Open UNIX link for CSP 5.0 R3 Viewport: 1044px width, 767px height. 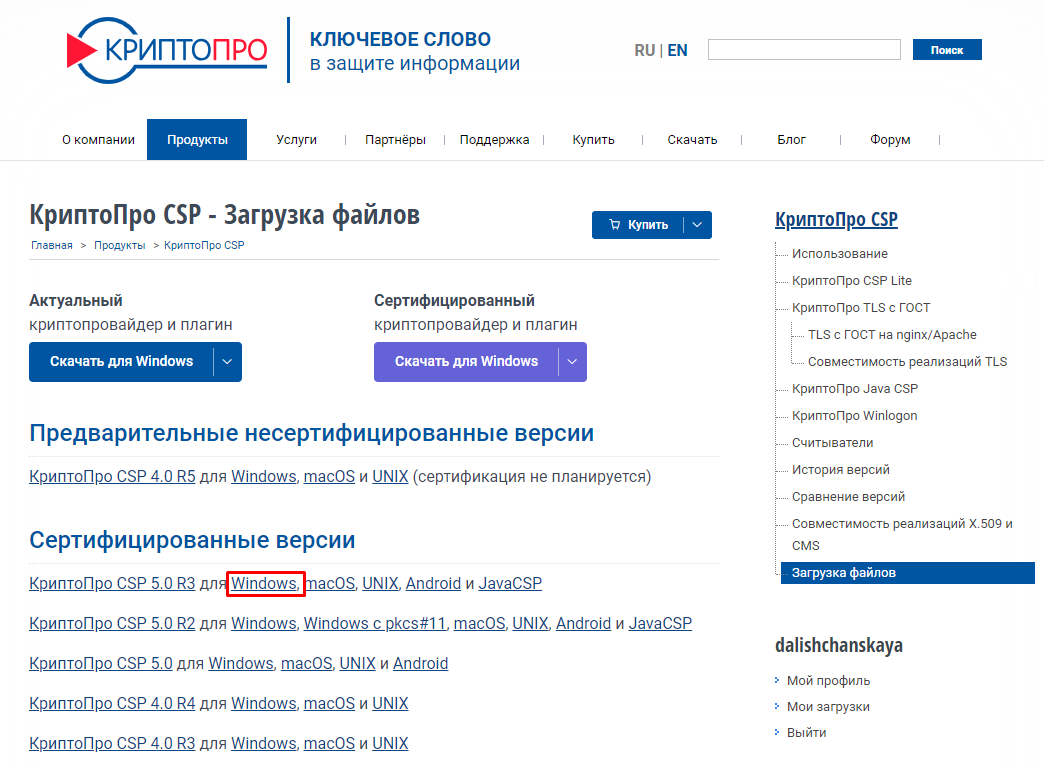coord(380,583)
